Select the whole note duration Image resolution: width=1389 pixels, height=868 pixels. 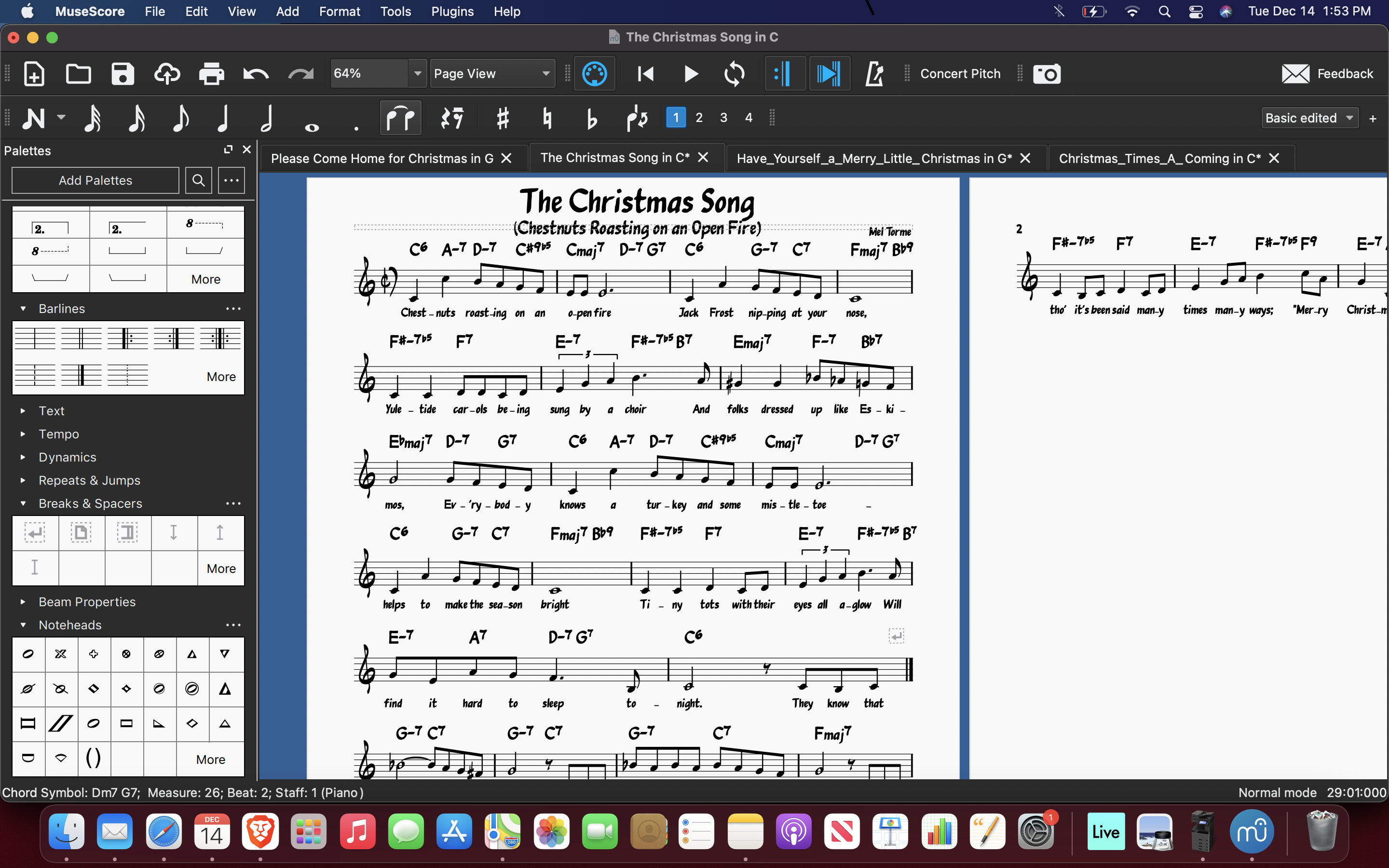[312, 127]
